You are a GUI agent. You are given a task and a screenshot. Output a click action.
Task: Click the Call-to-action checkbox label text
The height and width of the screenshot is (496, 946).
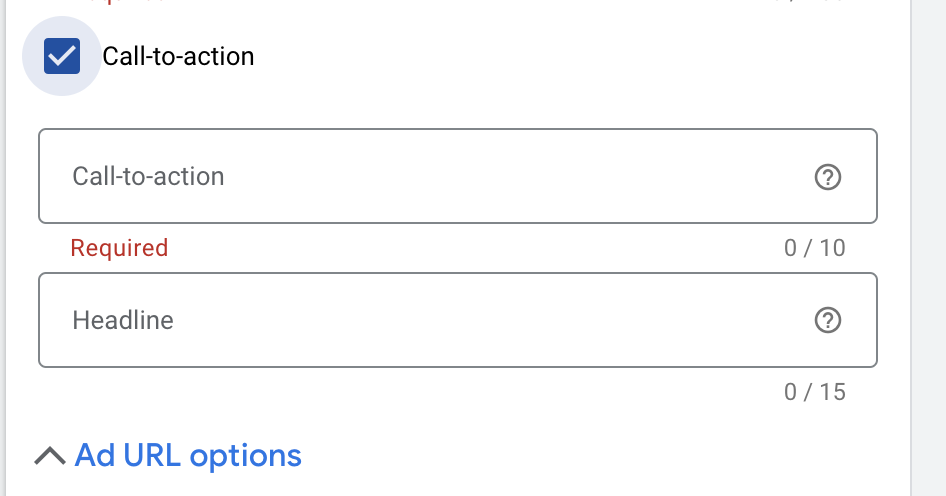(x=178, y=57)
